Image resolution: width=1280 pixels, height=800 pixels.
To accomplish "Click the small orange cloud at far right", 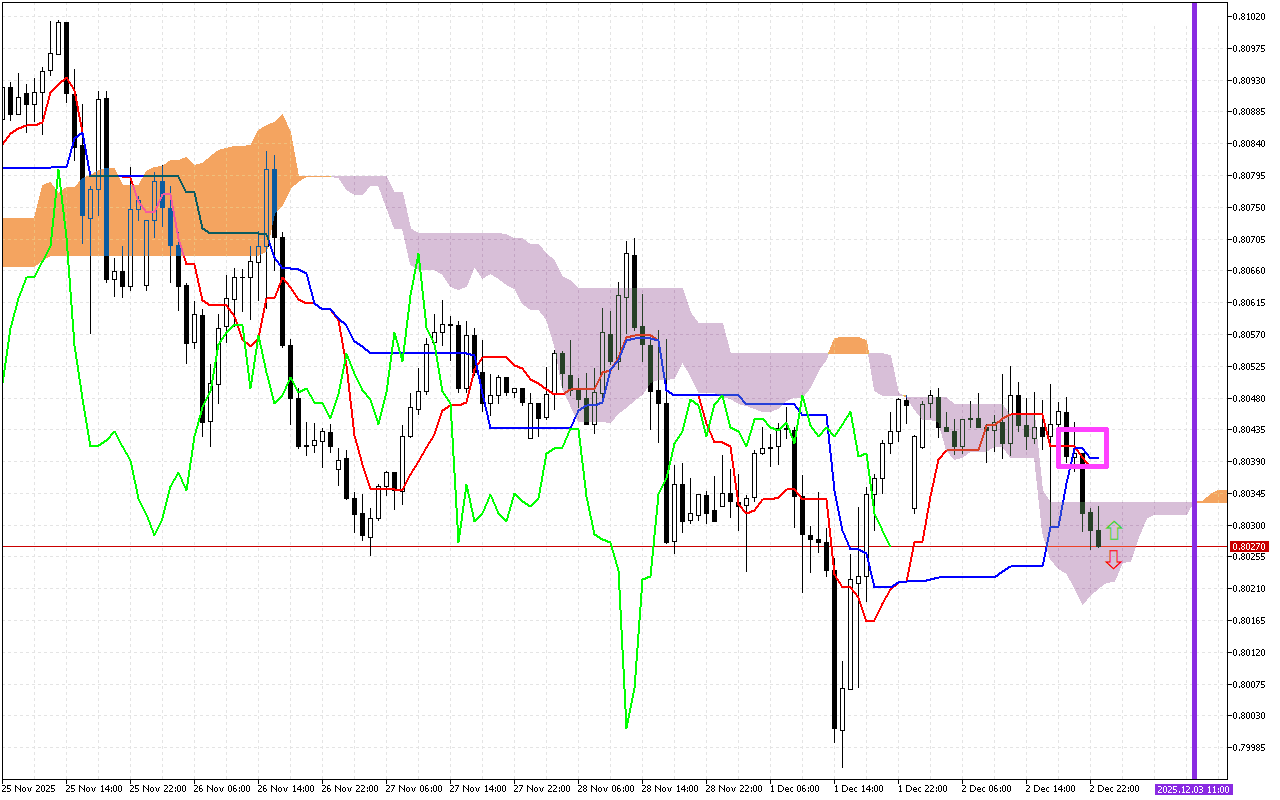I will tap(1217, 497).
